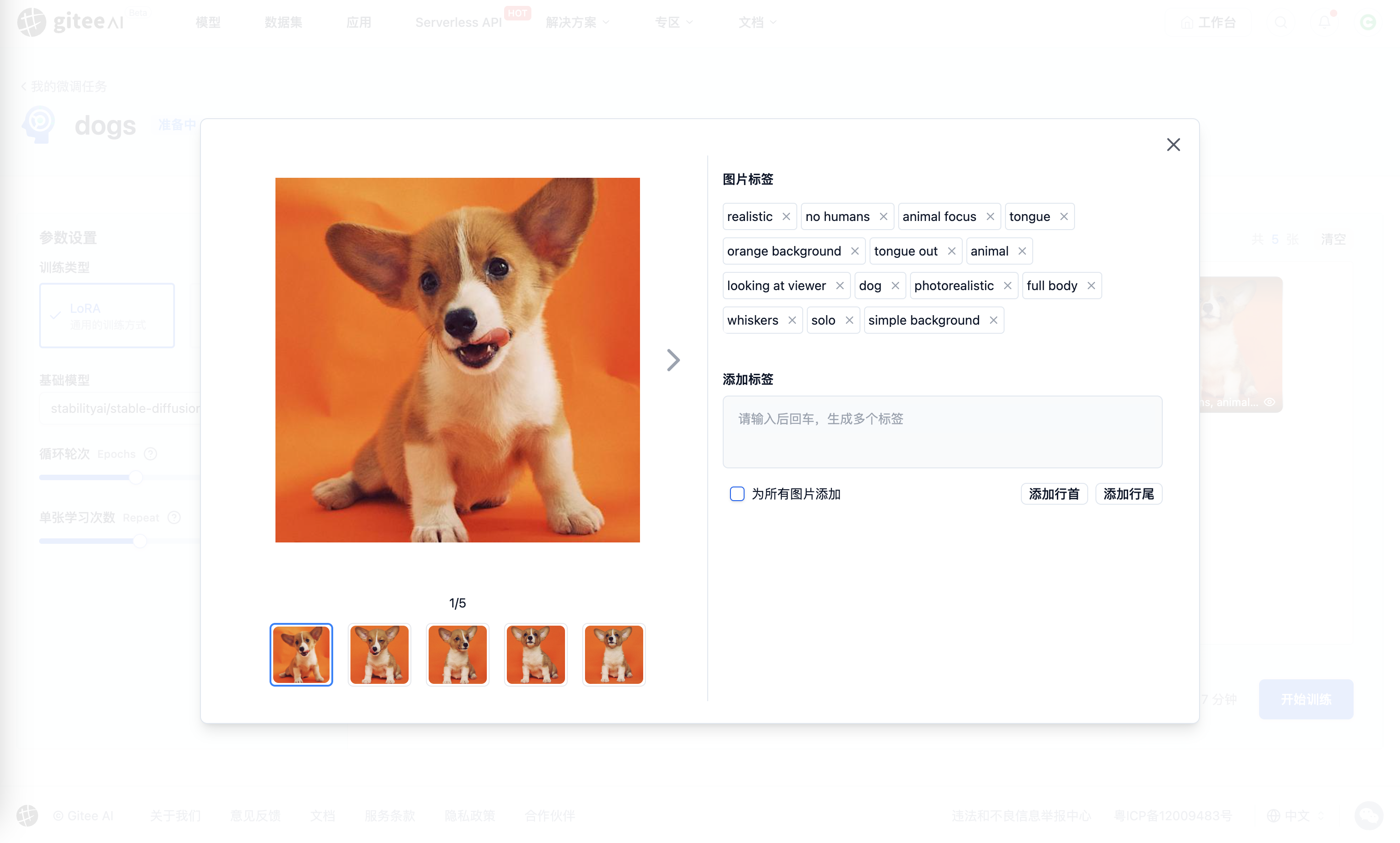Toggle 为所有图片添加 checkbox

[x=736, y=494]
